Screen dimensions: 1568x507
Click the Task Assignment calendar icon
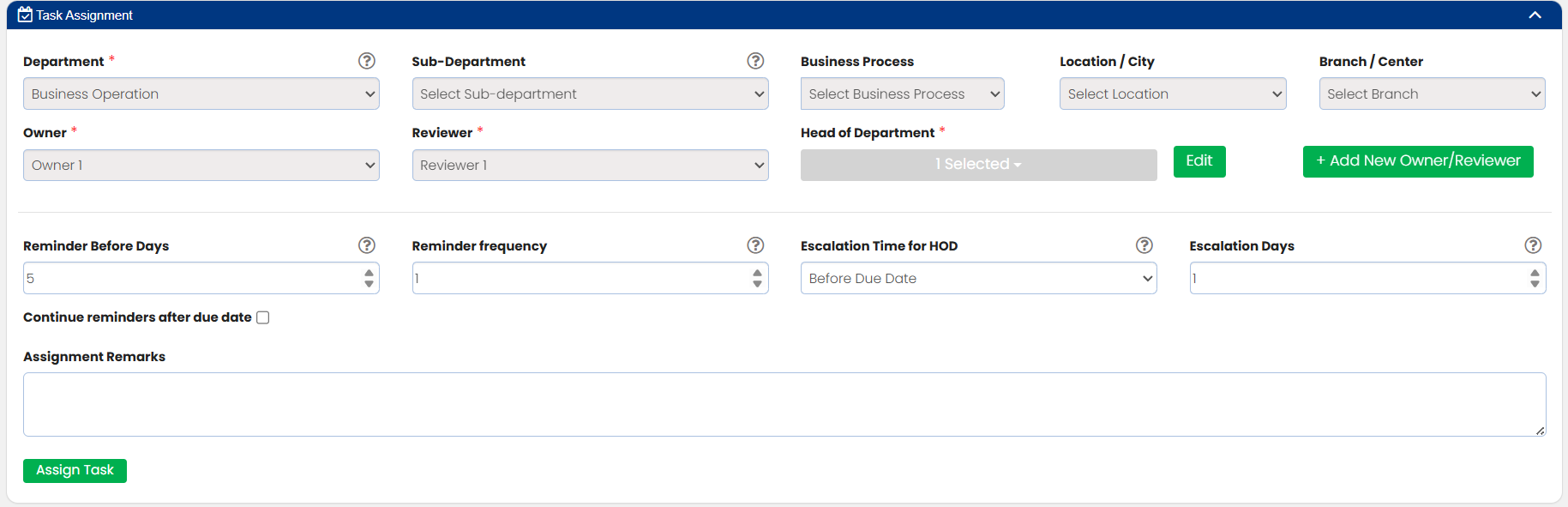(25, 15)
